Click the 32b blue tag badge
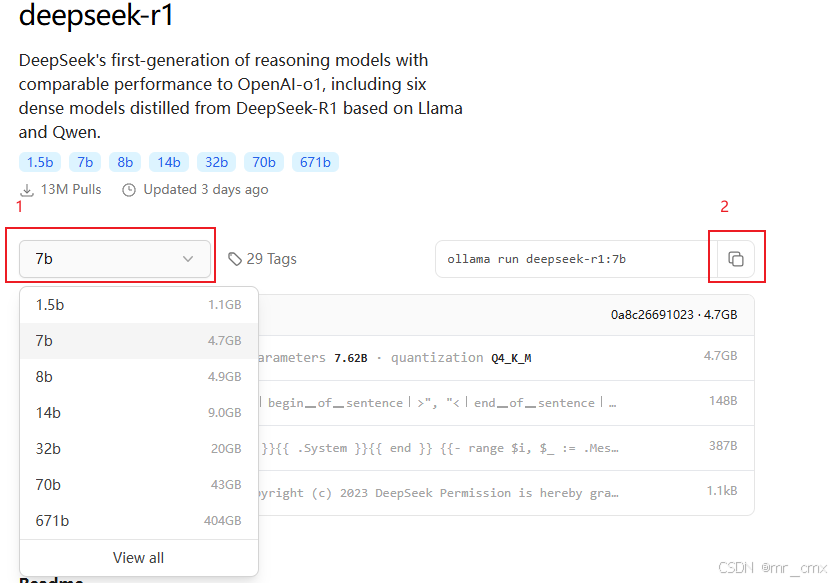This screenshot has width=837, height=583. (216, 162)
